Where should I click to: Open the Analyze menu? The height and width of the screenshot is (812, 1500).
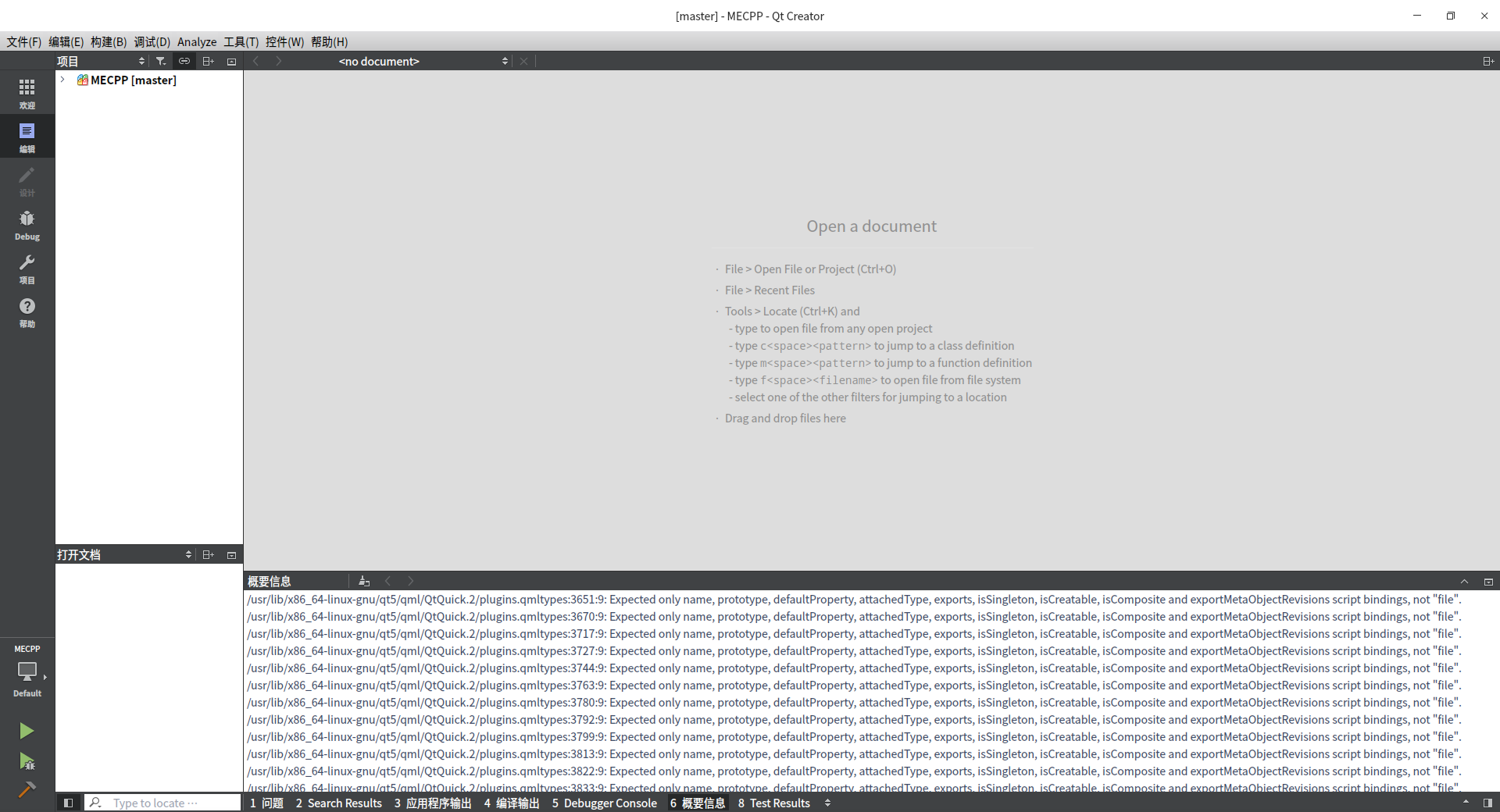197,41
